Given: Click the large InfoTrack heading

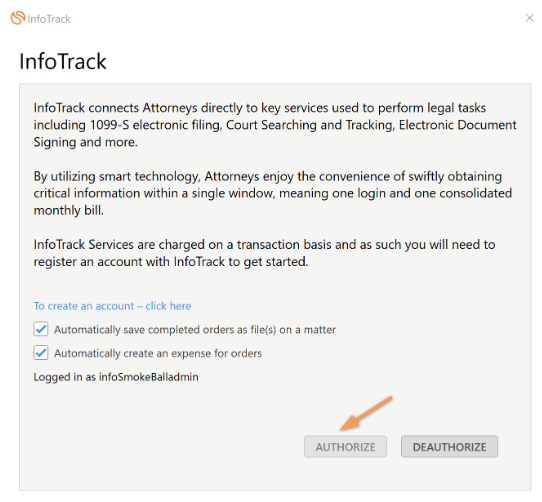Looking at the screenshot, I should [x=63, y=62].
